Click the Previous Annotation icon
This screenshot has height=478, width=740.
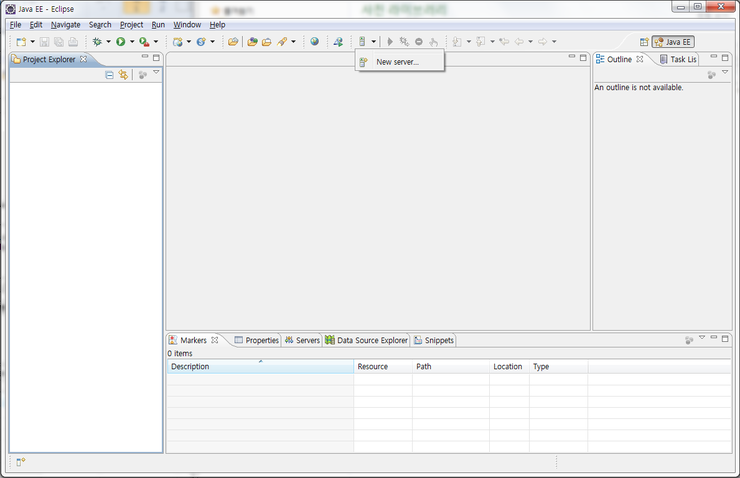[x=480, y=42]
